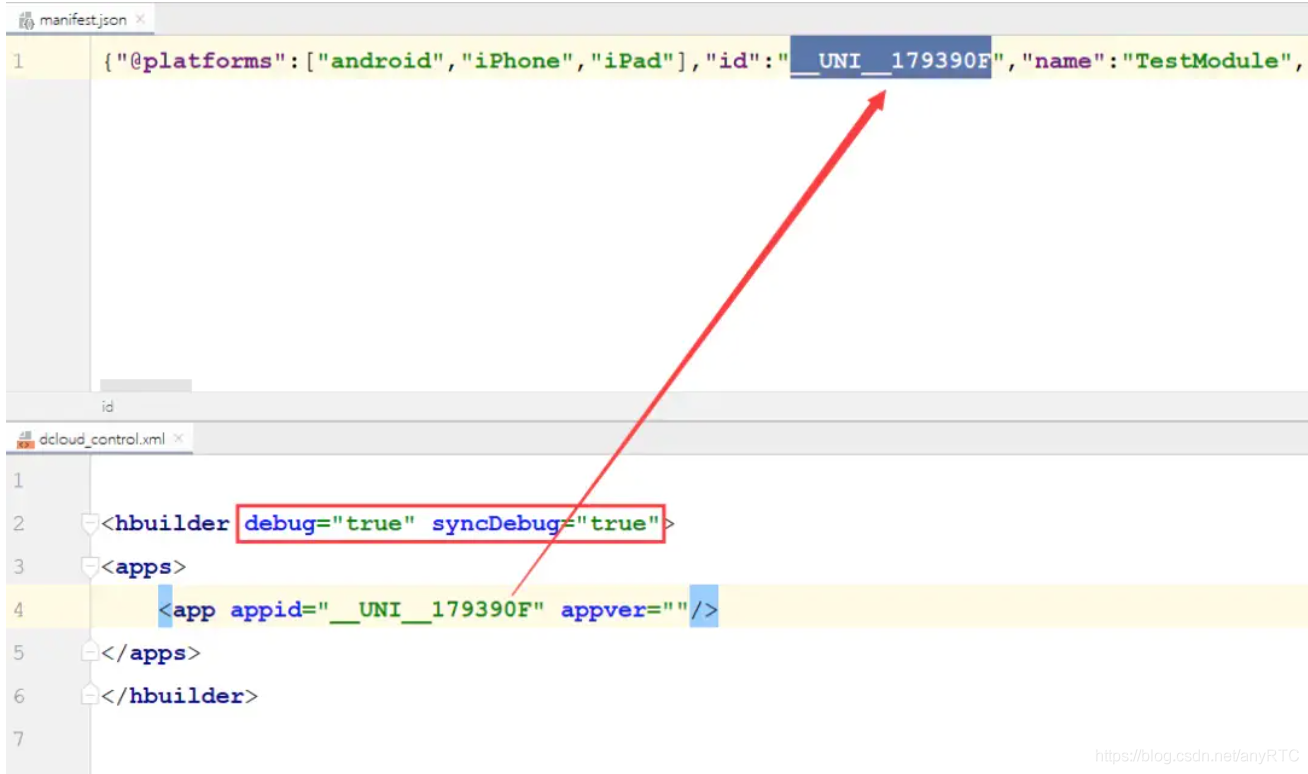The width and height of the screenshot is (1308, 774).
Task: Click the "iPad" platform string
Action: coord(632,61)
